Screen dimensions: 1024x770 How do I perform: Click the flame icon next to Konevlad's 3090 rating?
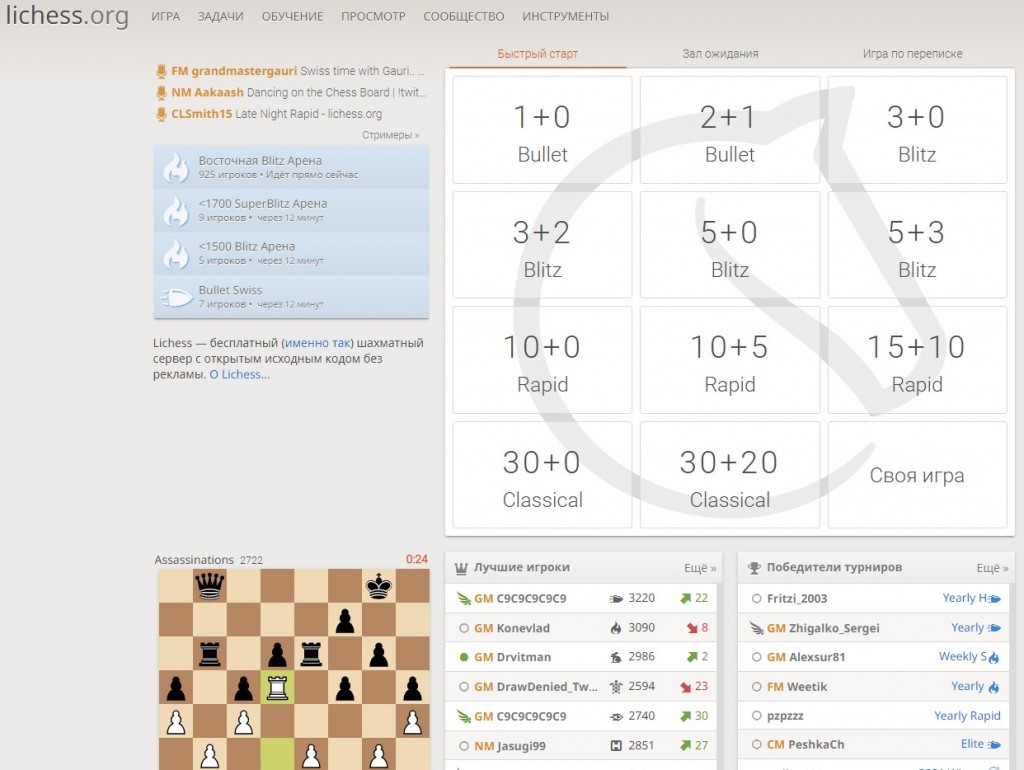(615, 628)
